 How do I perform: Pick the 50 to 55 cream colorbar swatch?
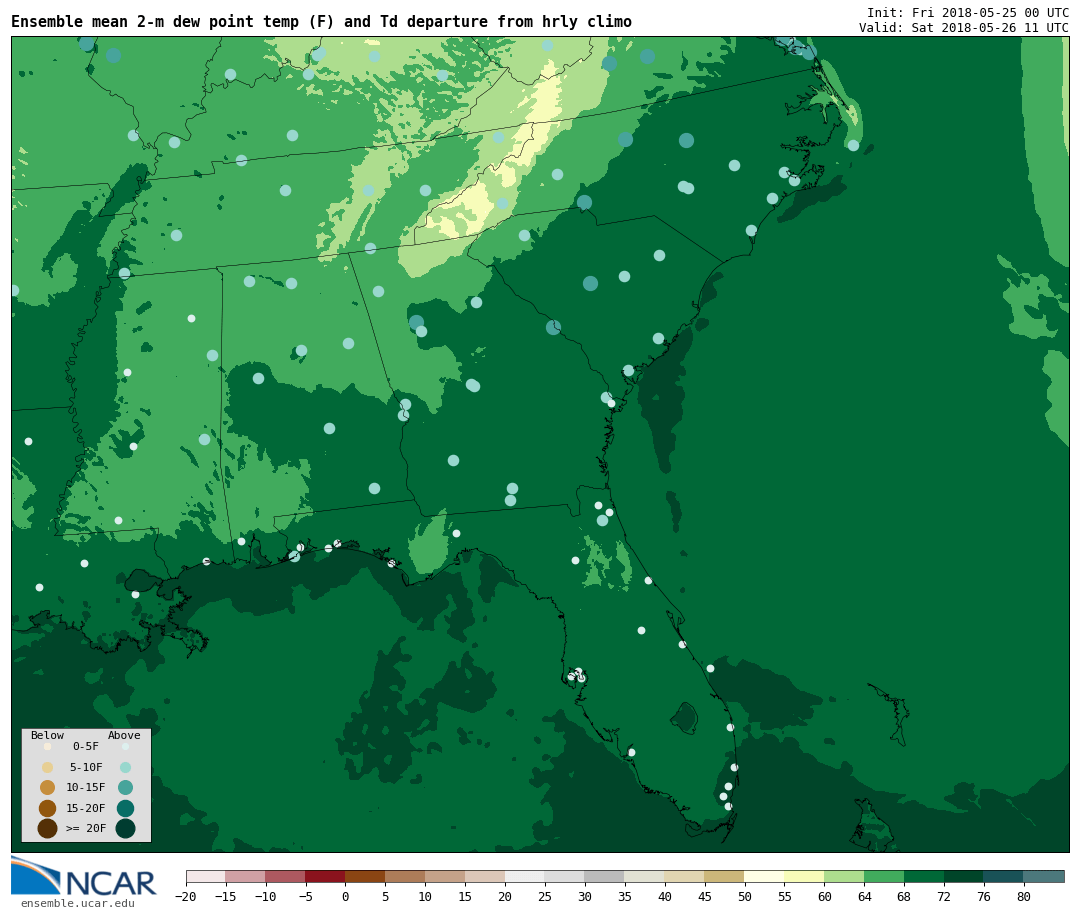click(765, 876)
